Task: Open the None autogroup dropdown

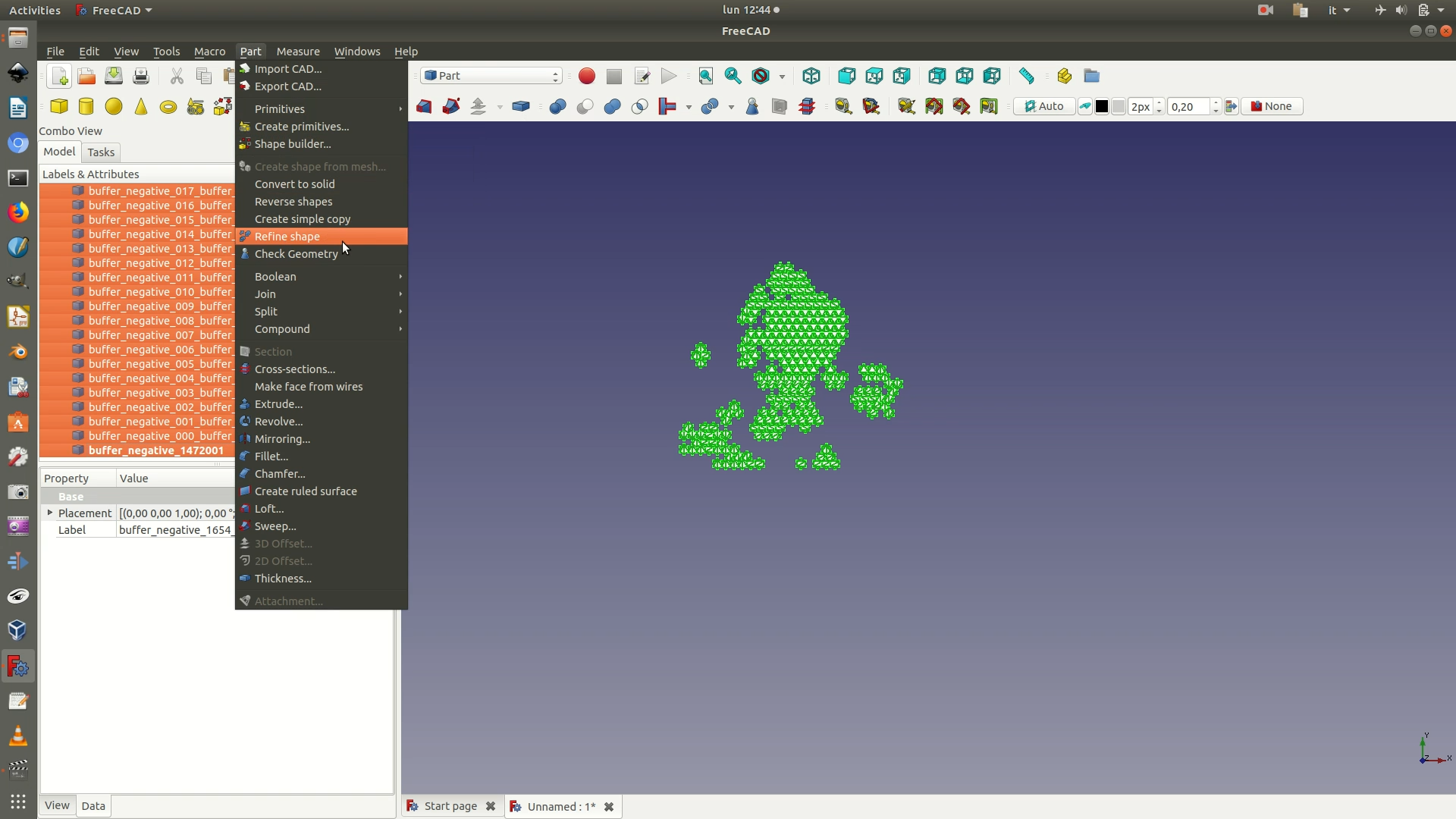Action: coord(1272,107)
